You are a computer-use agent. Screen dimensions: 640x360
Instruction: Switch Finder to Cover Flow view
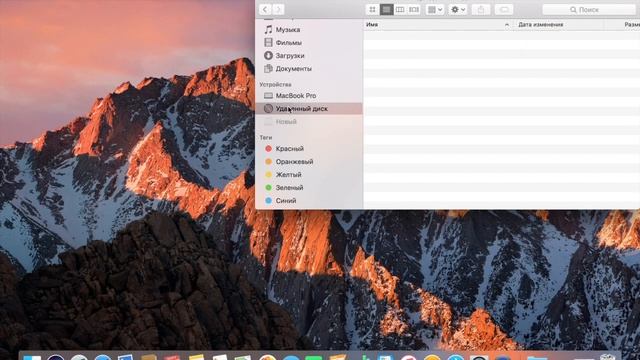tap(414, 9)
